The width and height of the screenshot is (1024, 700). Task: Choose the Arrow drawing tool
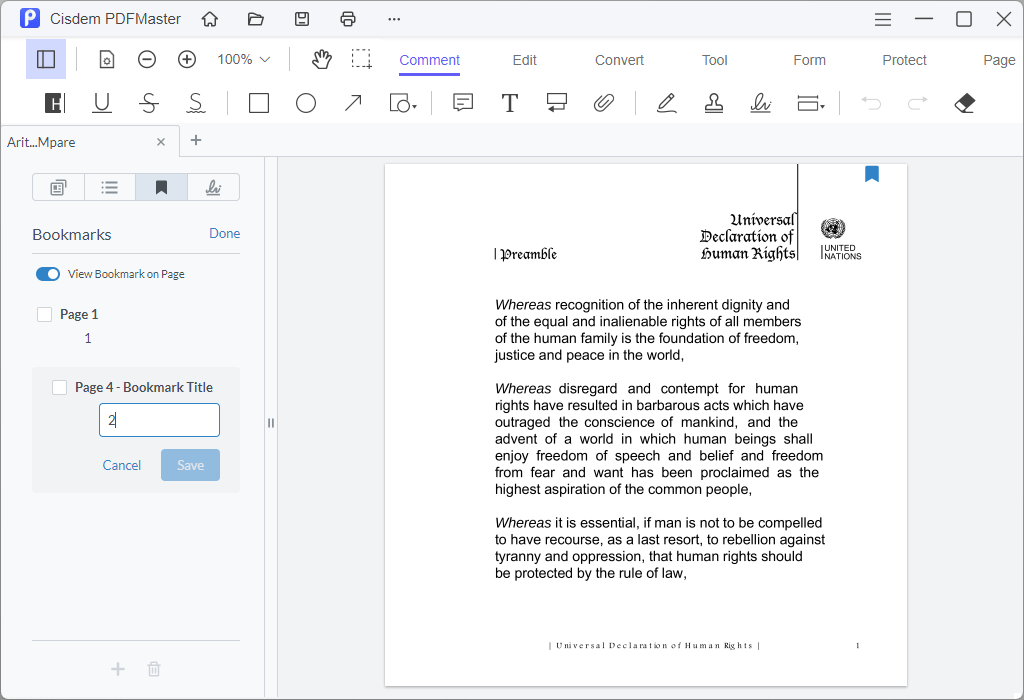[352, 103]
